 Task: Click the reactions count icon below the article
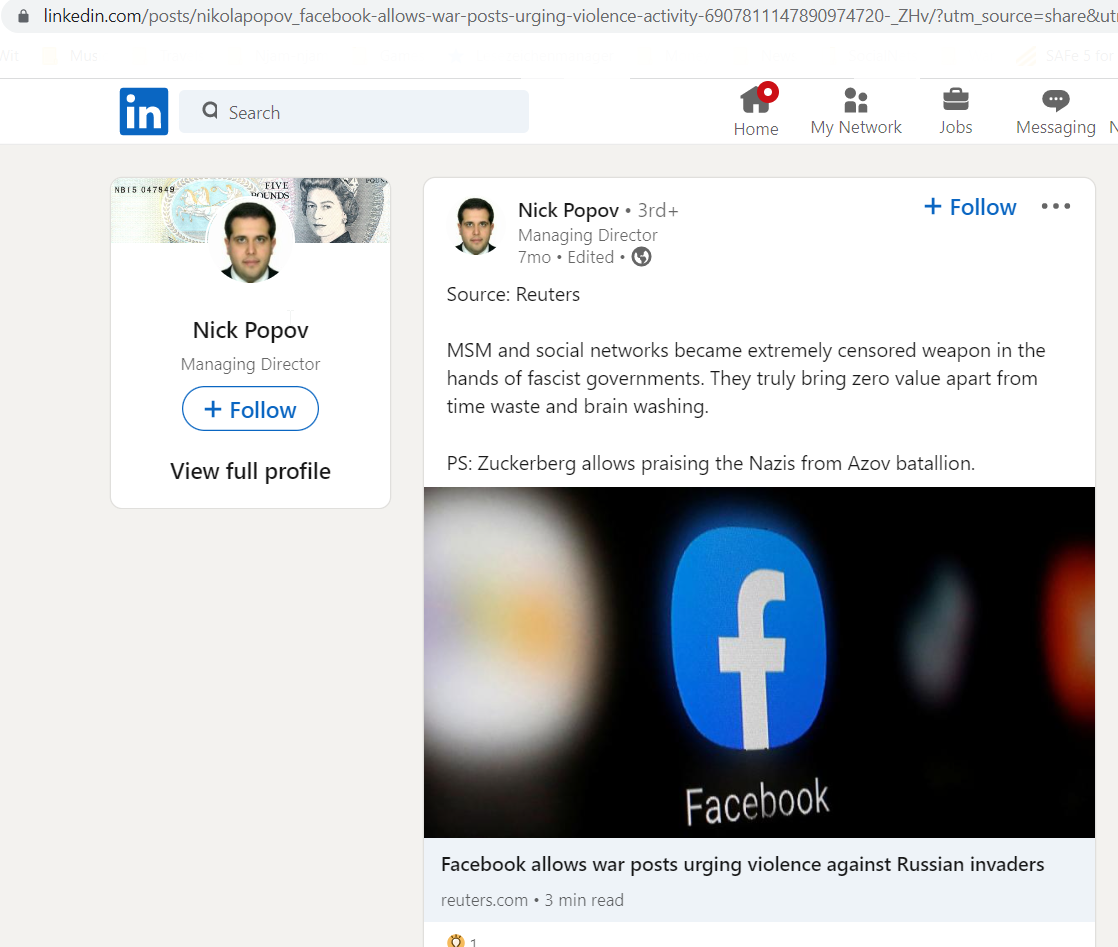(x=456, y=941)
